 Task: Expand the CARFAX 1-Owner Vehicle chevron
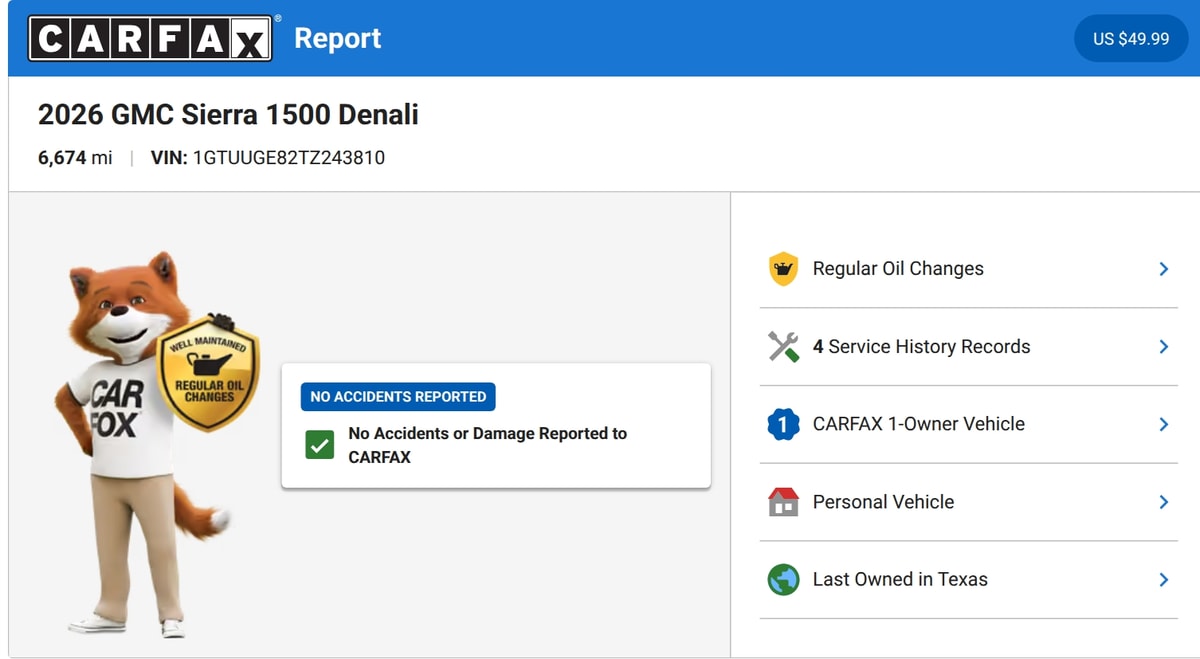[1163, 424]
